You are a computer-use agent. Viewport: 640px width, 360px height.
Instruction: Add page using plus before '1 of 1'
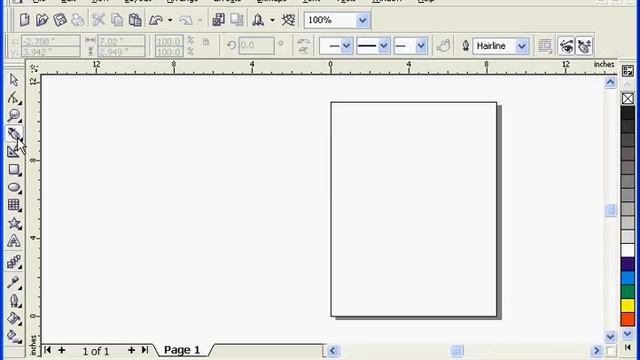click(62, 350)
